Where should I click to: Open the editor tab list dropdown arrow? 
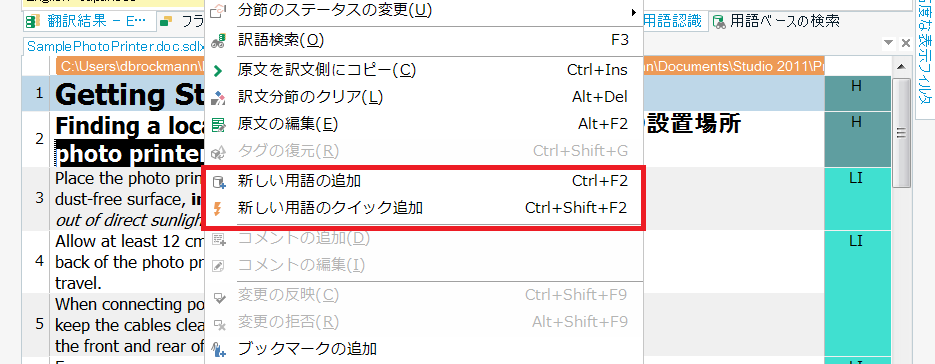(x=888, y=43)
